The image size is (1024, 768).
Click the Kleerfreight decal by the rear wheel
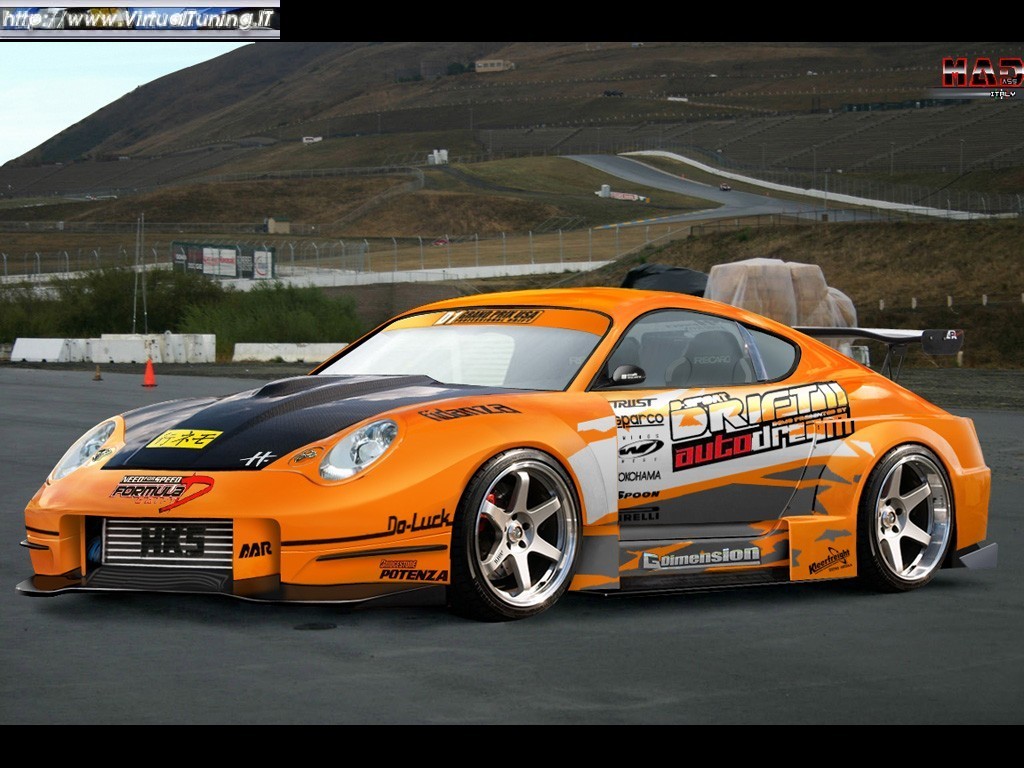coord(829,560)
